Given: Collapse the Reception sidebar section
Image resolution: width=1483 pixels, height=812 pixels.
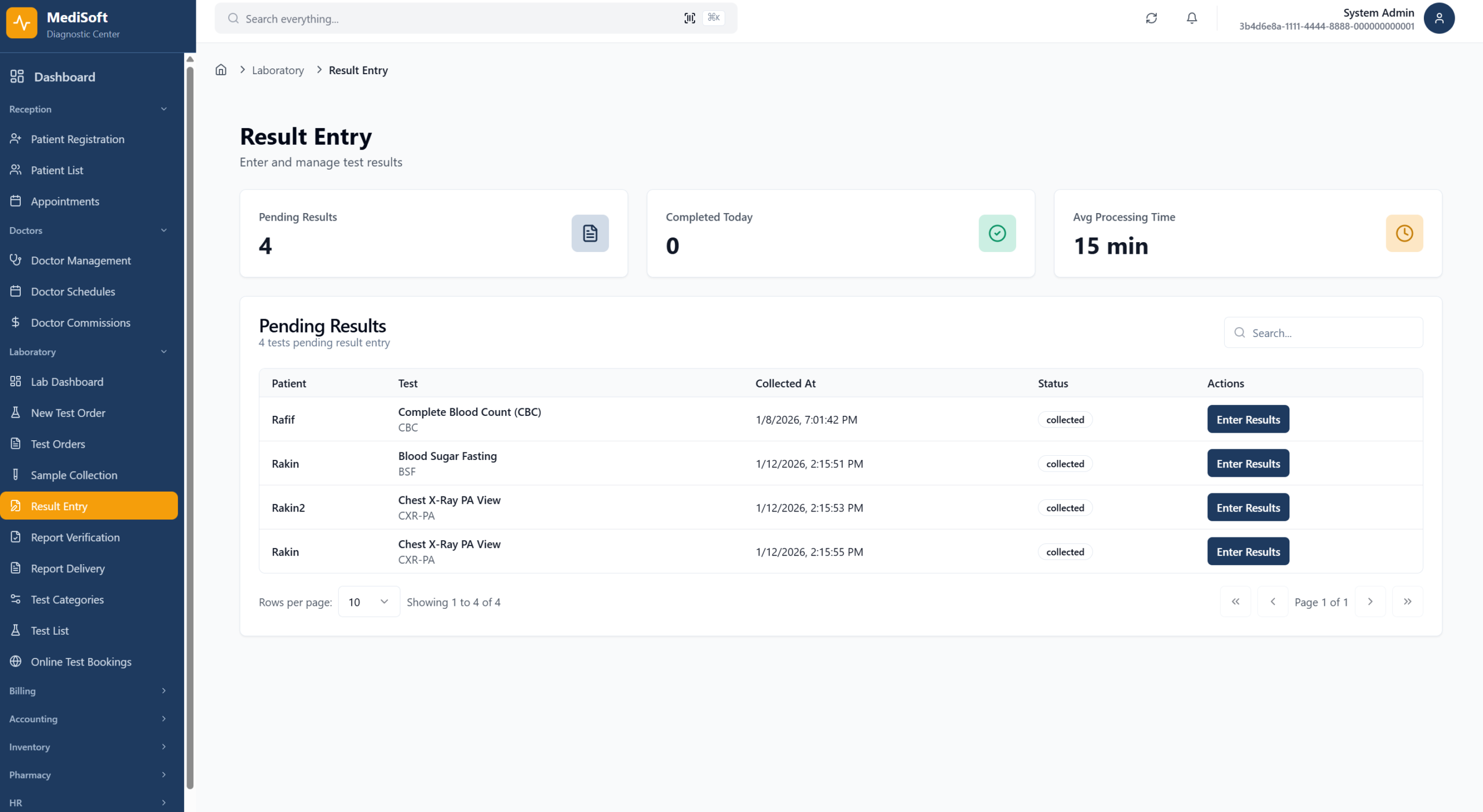Looking at the screenshot, I should coord(88,109).
